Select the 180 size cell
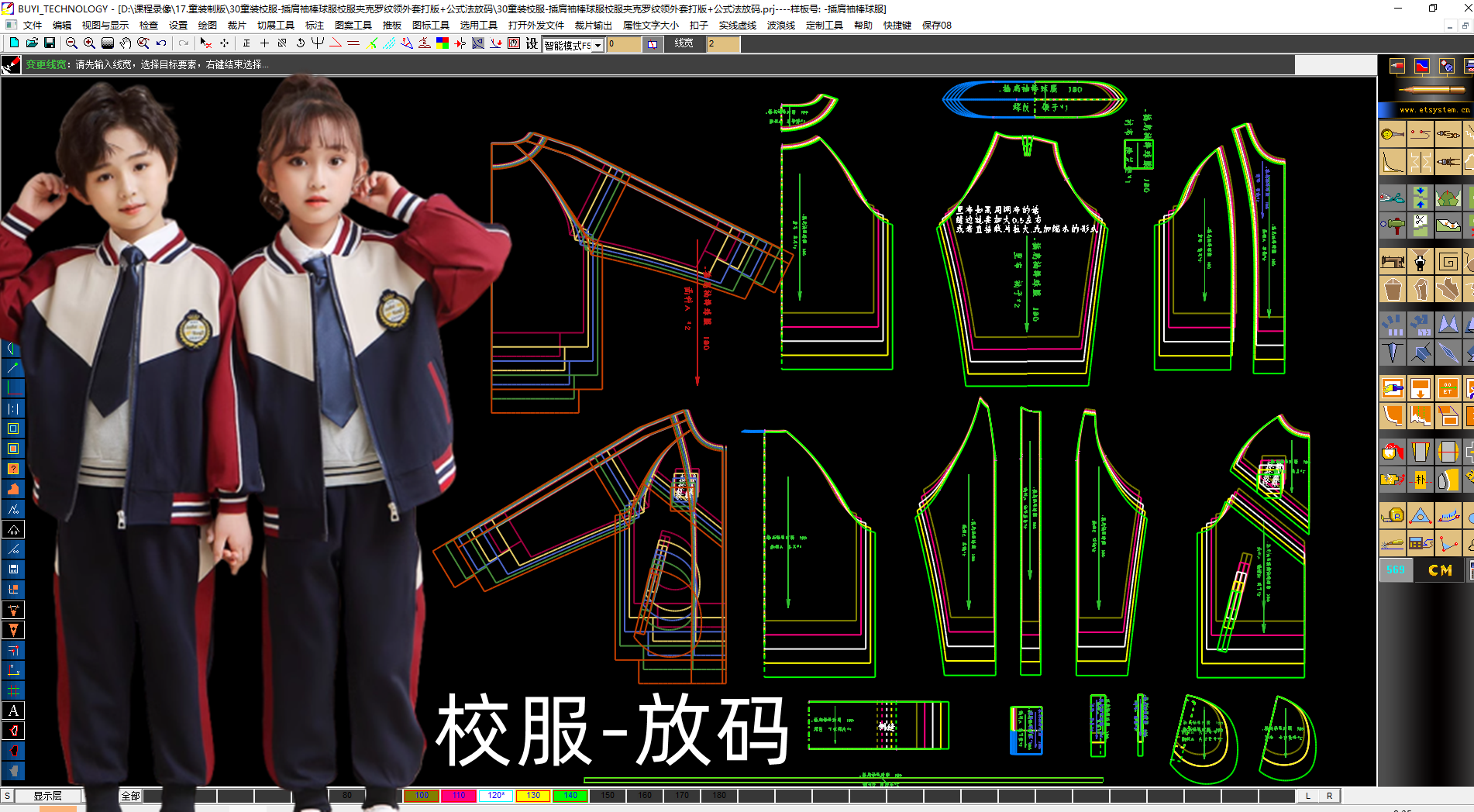The image size is (1474, 812). pos(719,796)
